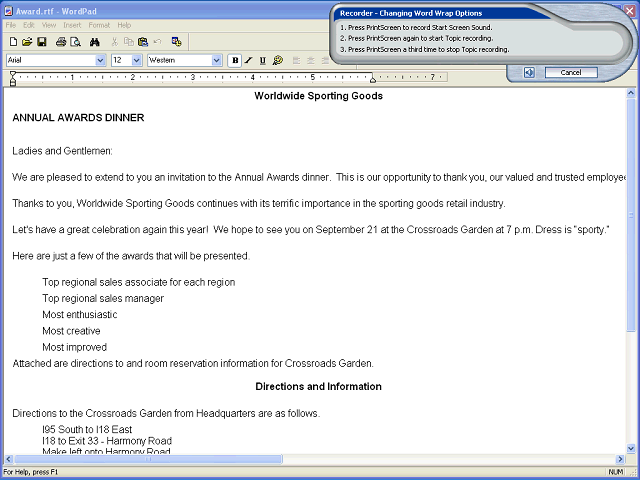The height and width of the screenshot is (480, 640).
Task: Click the vertical scrollbar thumb
Action: pos(631,214)
